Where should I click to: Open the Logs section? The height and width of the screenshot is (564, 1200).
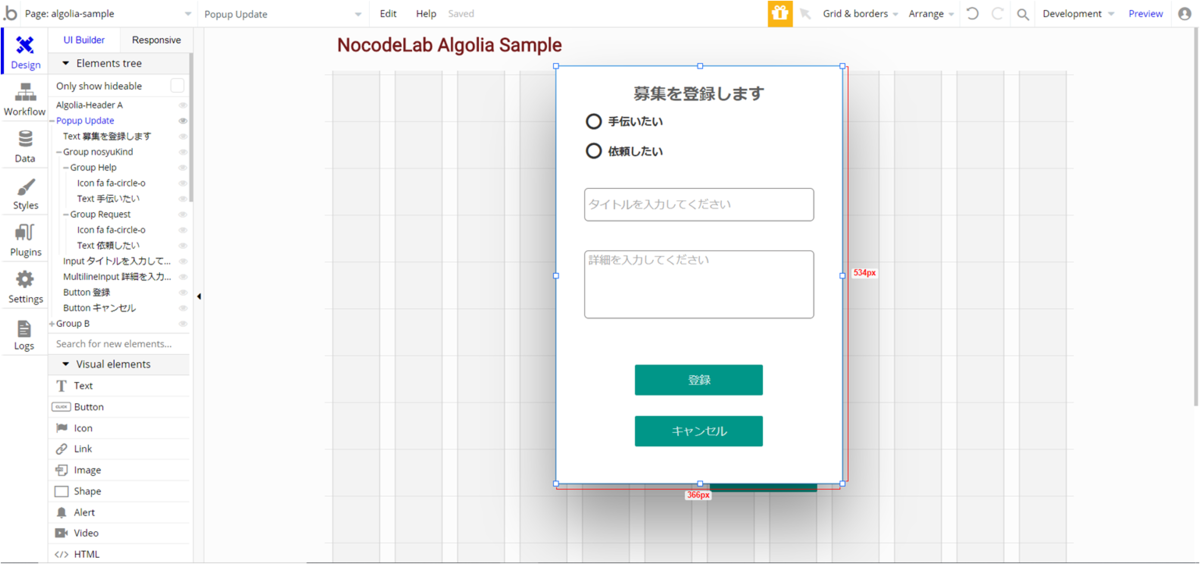point(25,334)
